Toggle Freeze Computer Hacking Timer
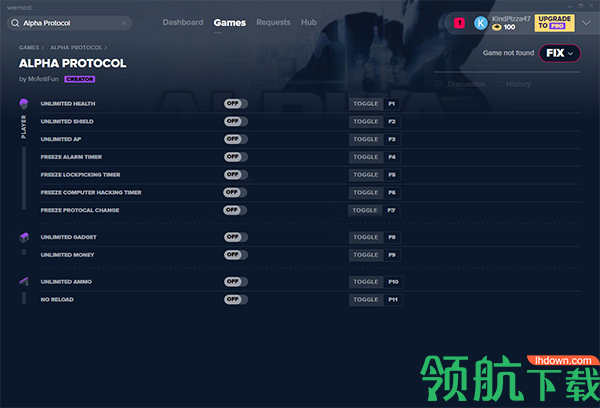Viewport: 600px width, 408px height. point(235,192)
